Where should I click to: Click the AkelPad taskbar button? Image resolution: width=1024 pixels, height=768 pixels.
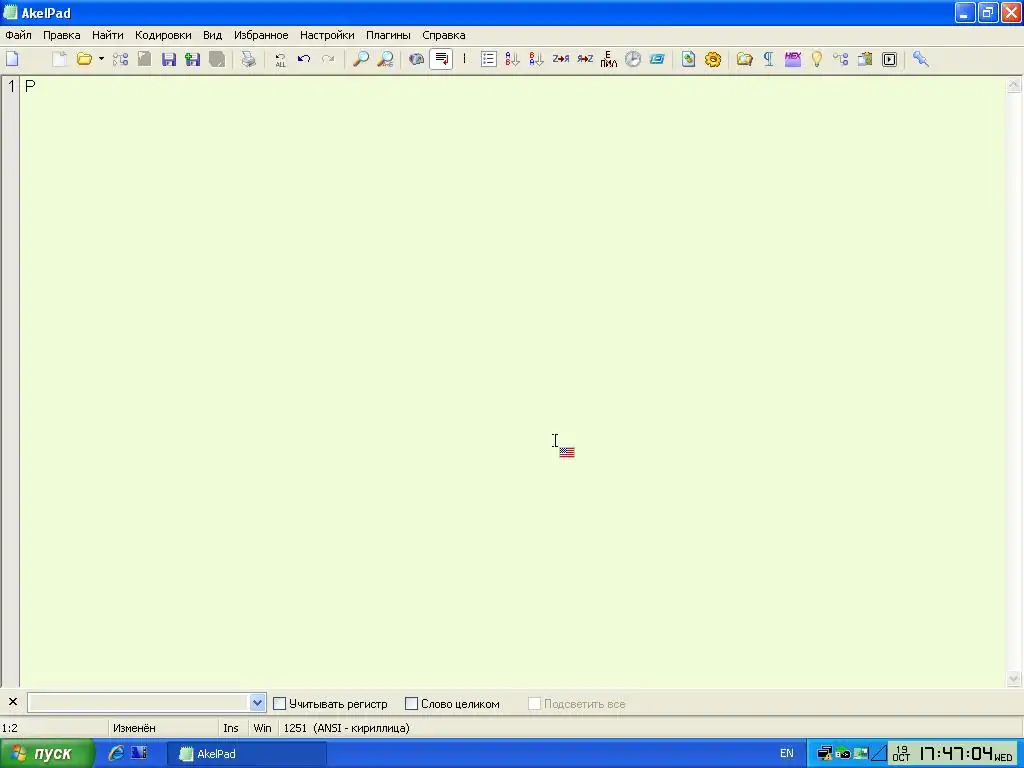(x=247, y=754)
